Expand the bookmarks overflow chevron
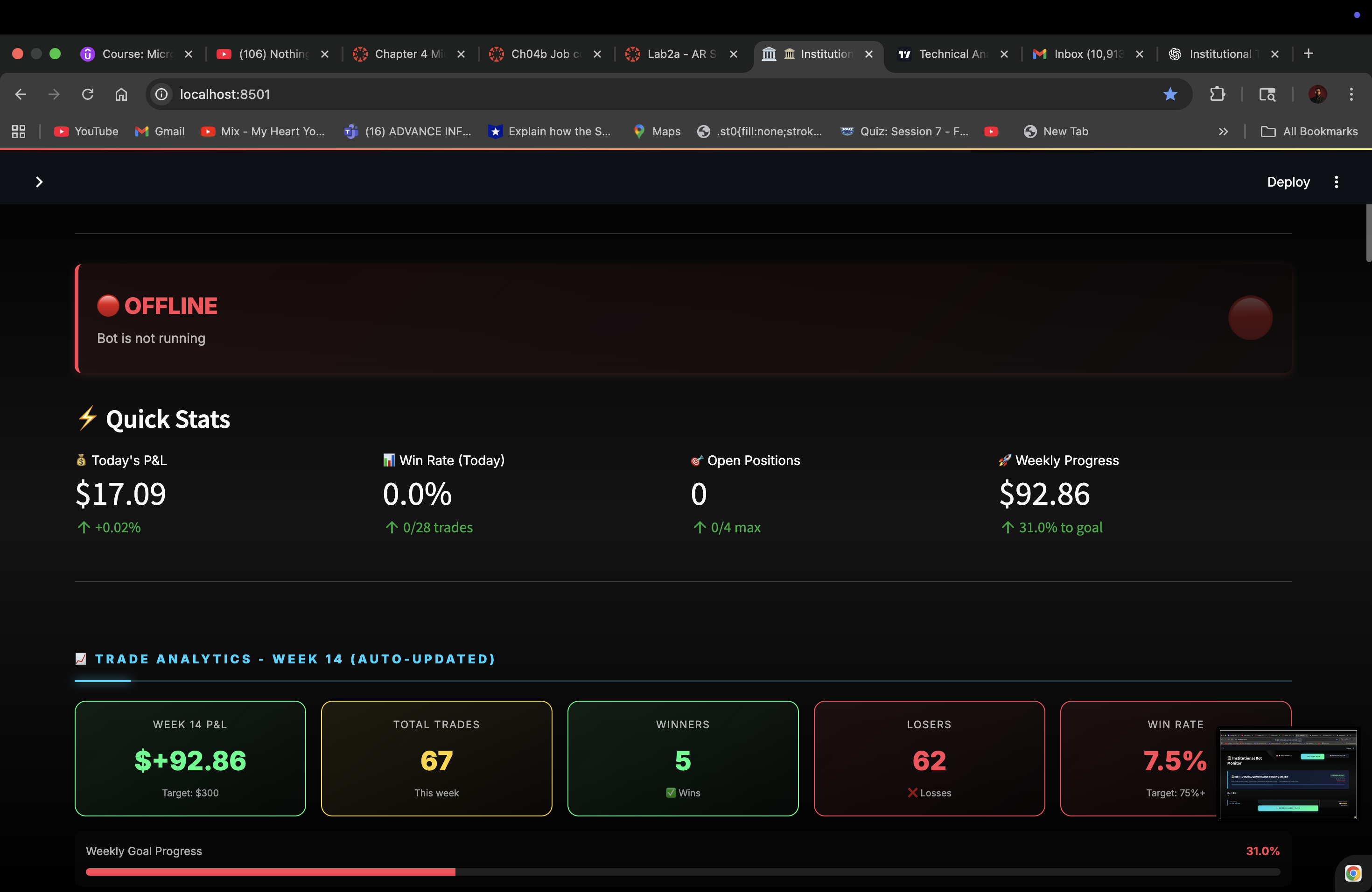The width and height of the screenshot is (1372, 892). (x=1223, y=132)
